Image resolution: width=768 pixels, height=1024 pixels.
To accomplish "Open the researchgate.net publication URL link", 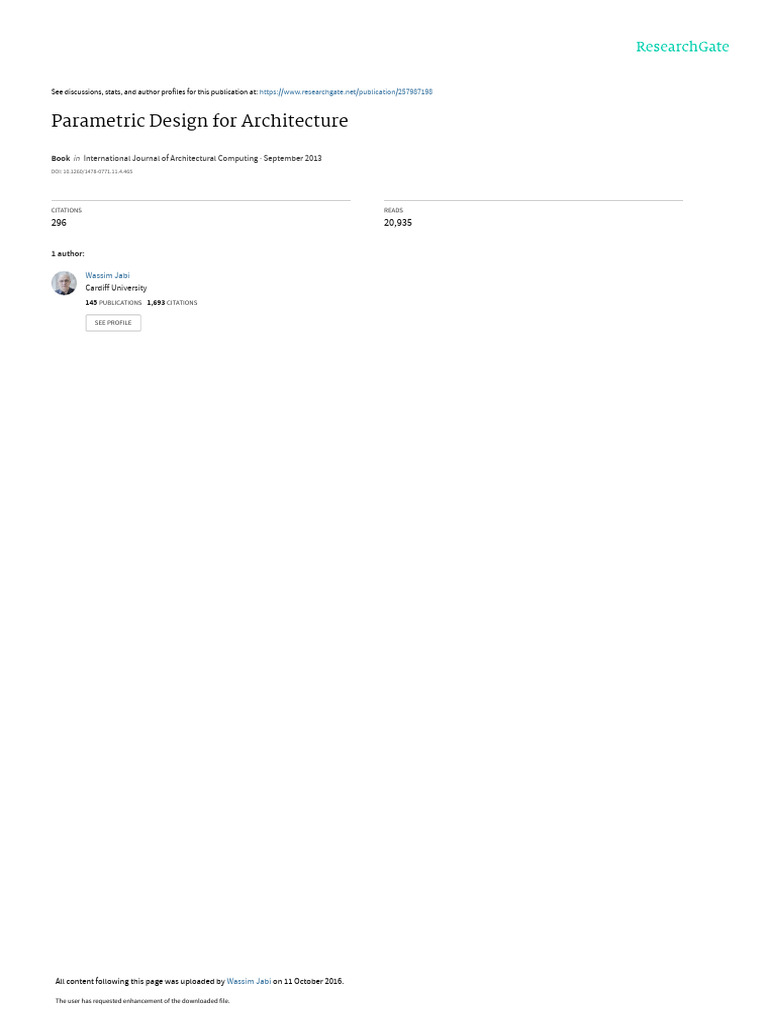I will point(345,92).
